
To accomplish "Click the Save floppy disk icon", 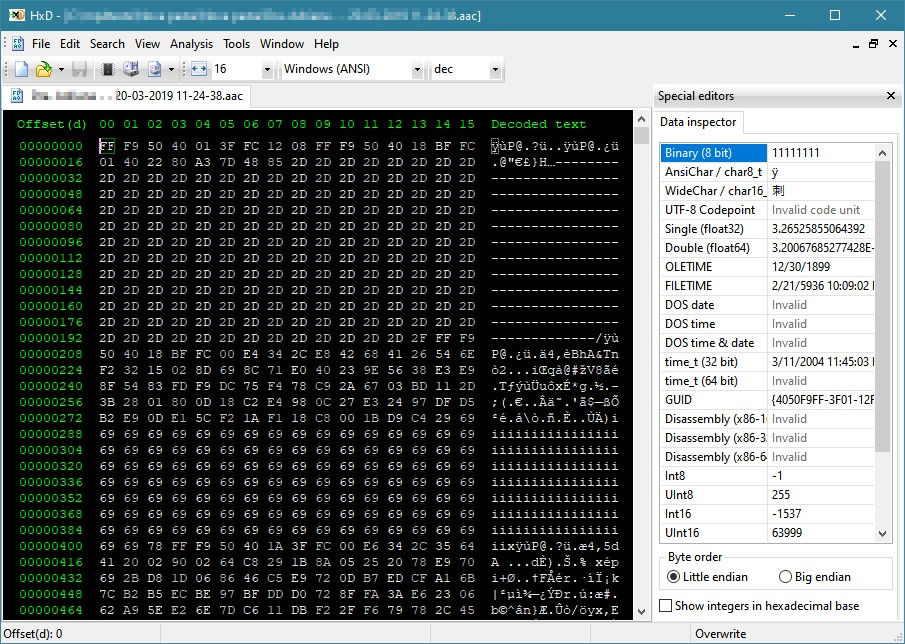I will pyautogui.click(x=80, y=69).
